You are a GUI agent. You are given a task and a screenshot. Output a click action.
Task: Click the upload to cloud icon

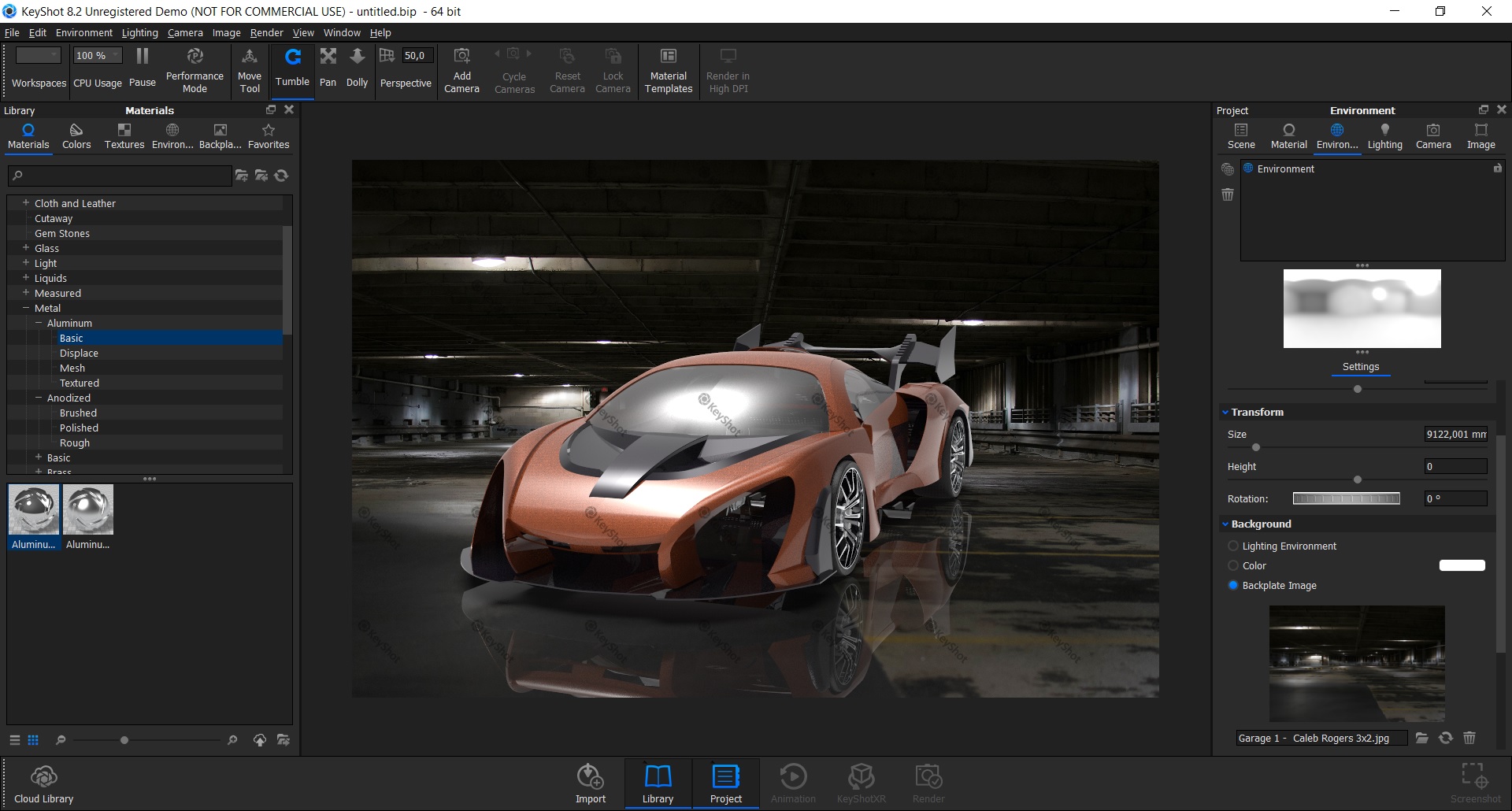(260, 740)
